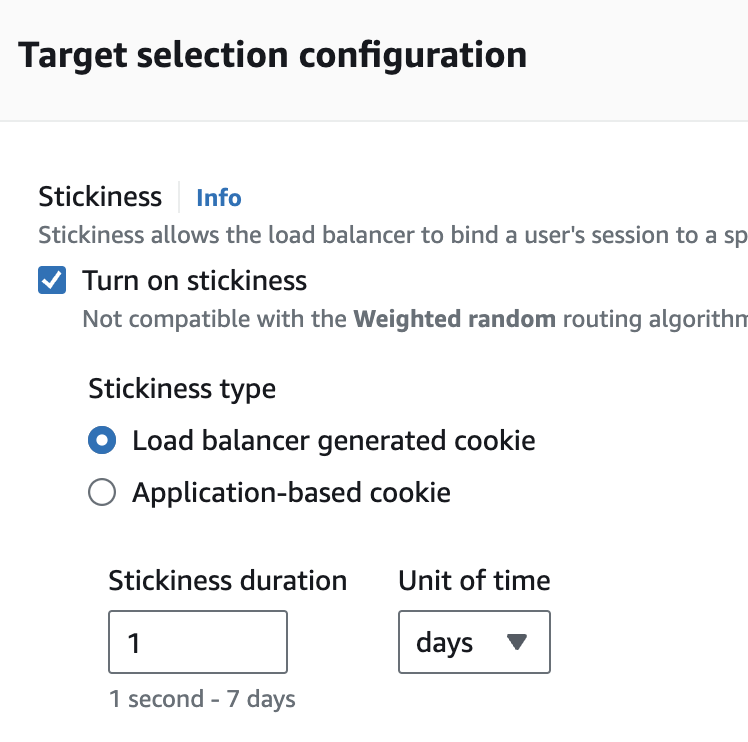
Task: Click the 'Target selection configuration' heading
Action: pyautogui.click(x=272, y=55)
